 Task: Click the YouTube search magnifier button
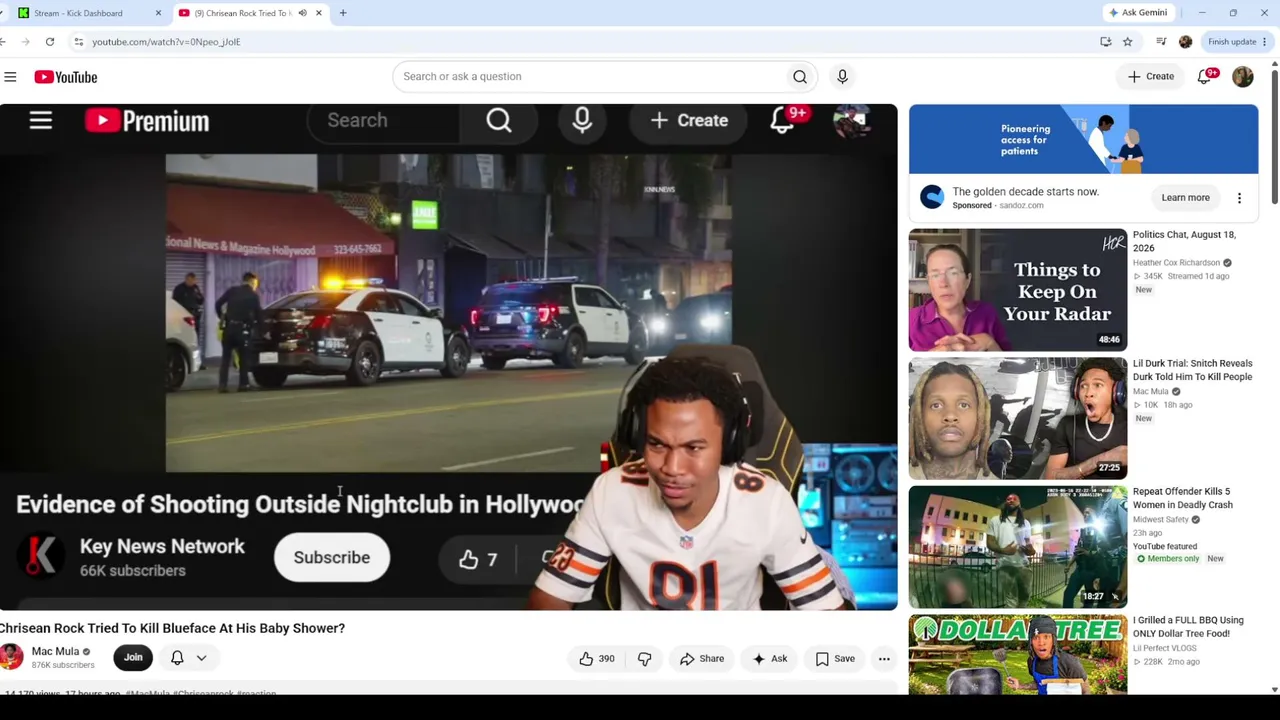(x=800, y=76)
